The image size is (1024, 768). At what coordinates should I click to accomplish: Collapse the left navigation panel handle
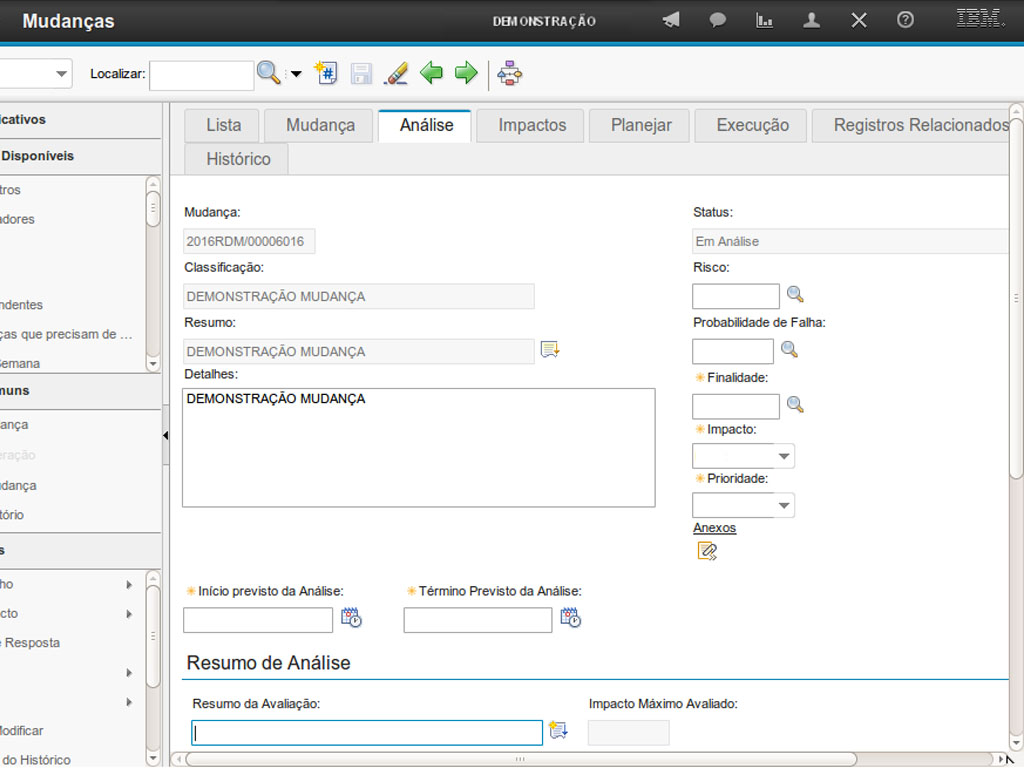pos(165,435)
